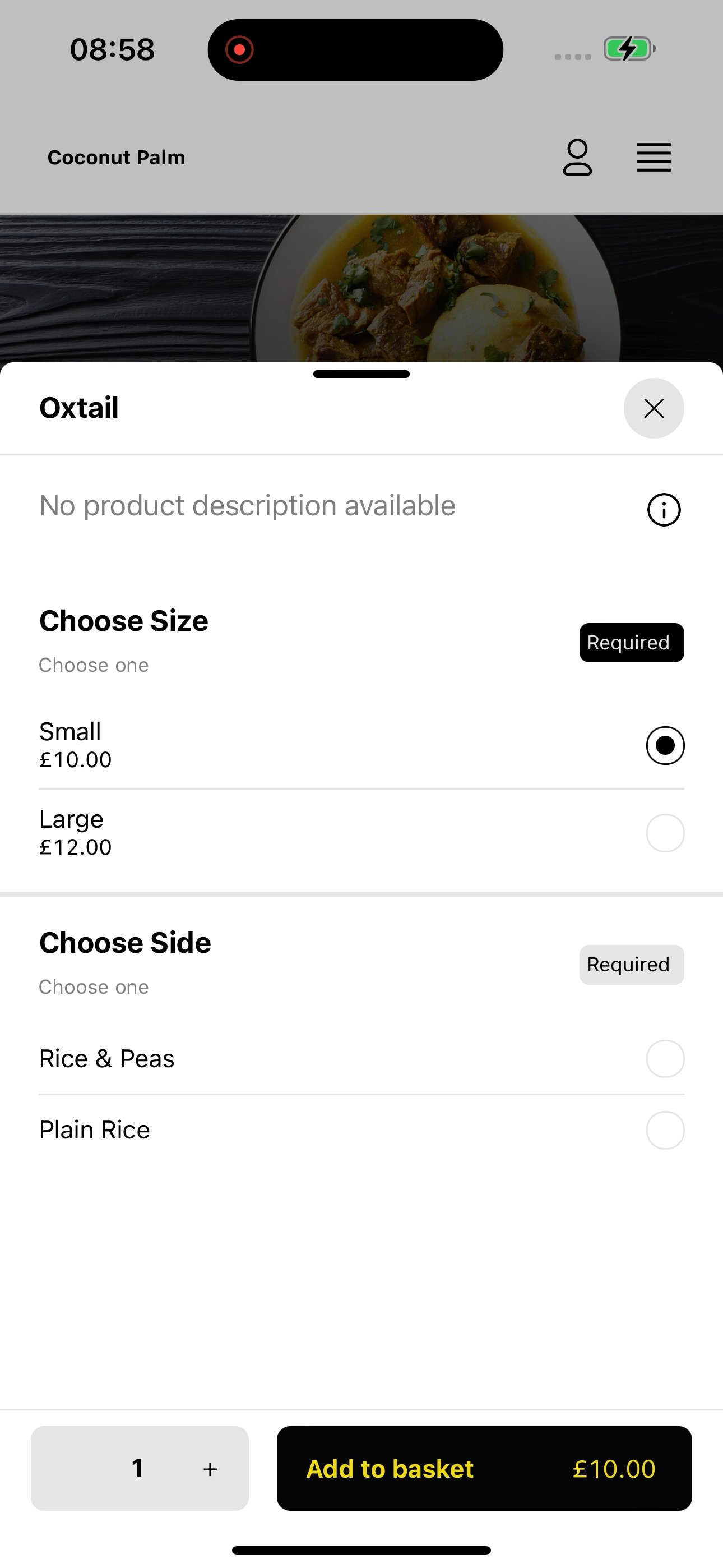Choose Plain Rice radio button
This screenshot has width=723, height=1568.
point(665,1130)
